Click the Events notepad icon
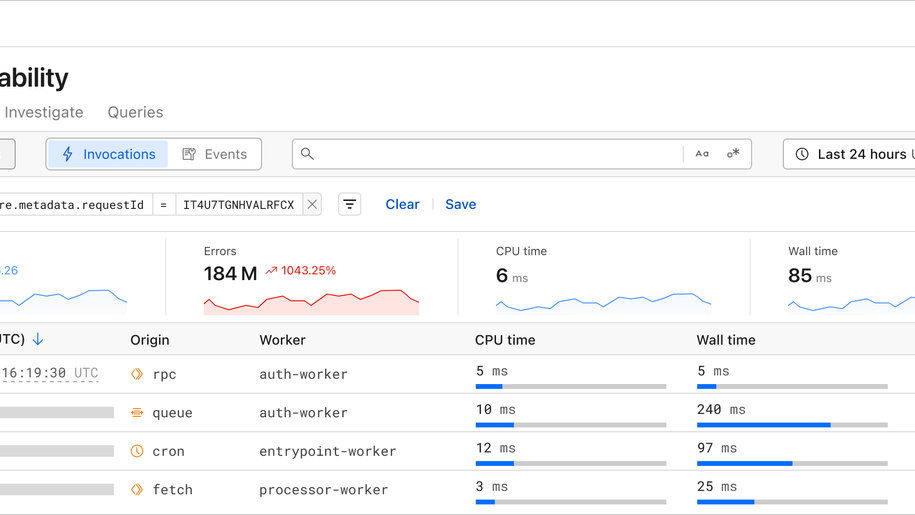The width and height of the screenshot is (915, 515). coord(189,154)
